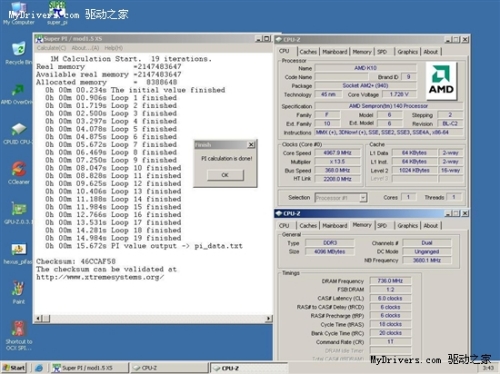Click the Bus Speed value field
Viewport: 500px width, 374px height.
pos(337,170)
